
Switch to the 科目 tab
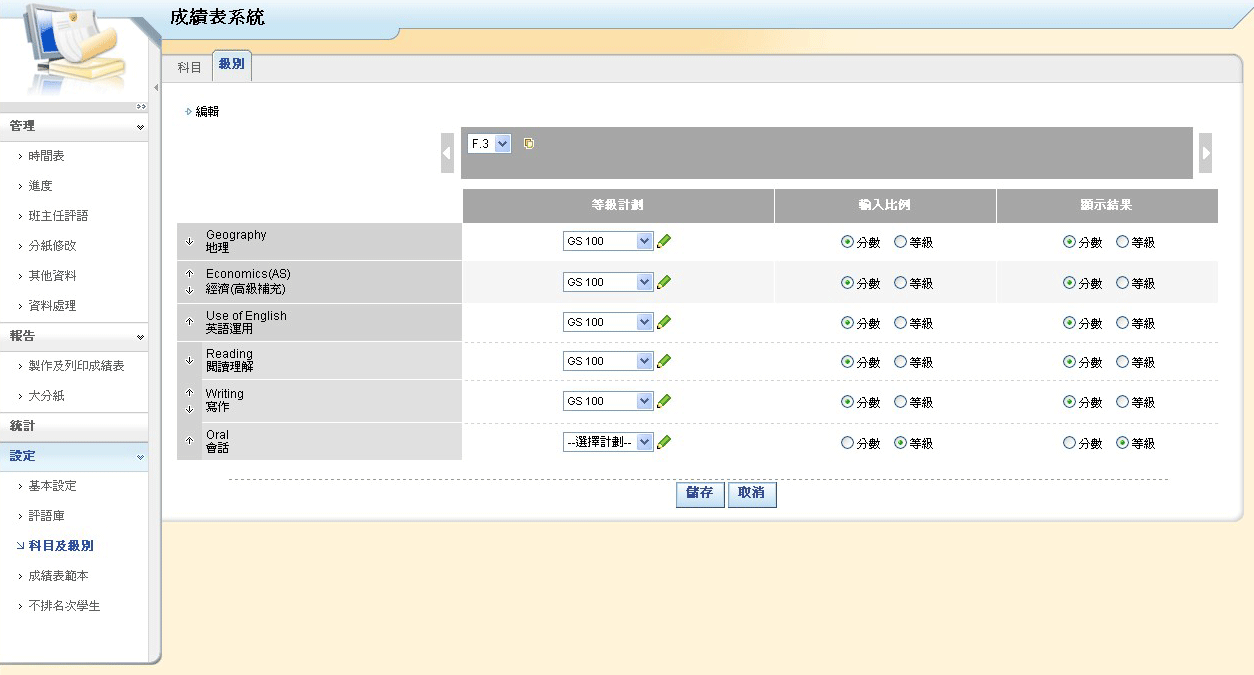189,67
